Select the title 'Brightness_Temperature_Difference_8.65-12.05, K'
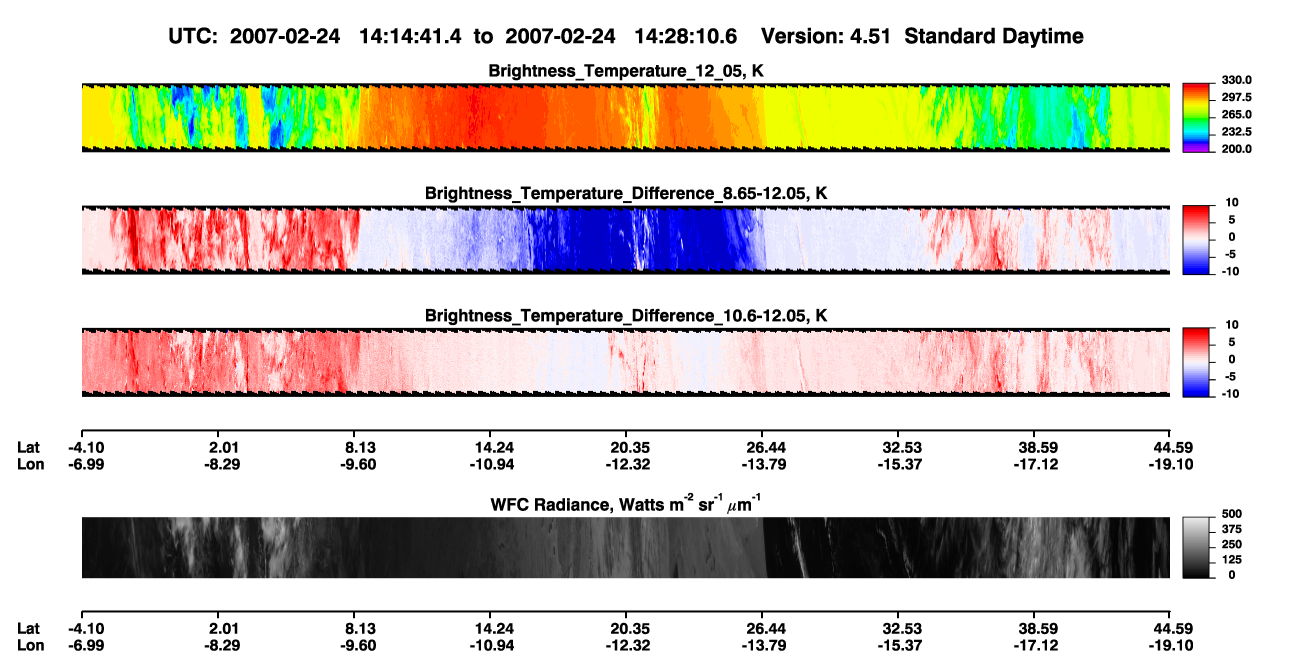This screenshot has height=667, width=1300. (626, 193)
